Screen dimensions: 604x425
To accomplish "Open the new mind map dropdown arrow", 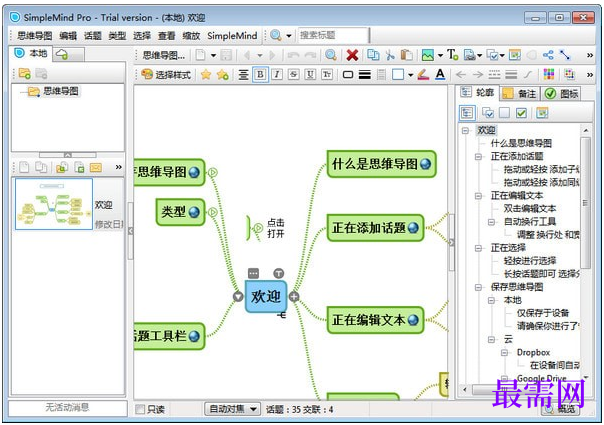I will pos(213,55).
